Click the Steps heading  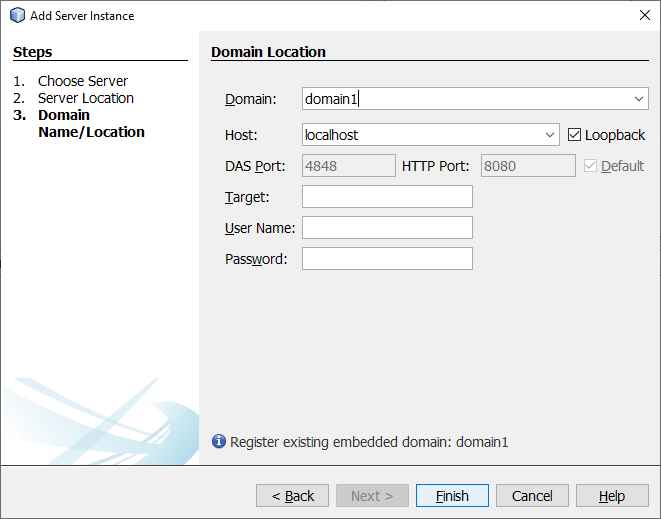click(32, 52)
